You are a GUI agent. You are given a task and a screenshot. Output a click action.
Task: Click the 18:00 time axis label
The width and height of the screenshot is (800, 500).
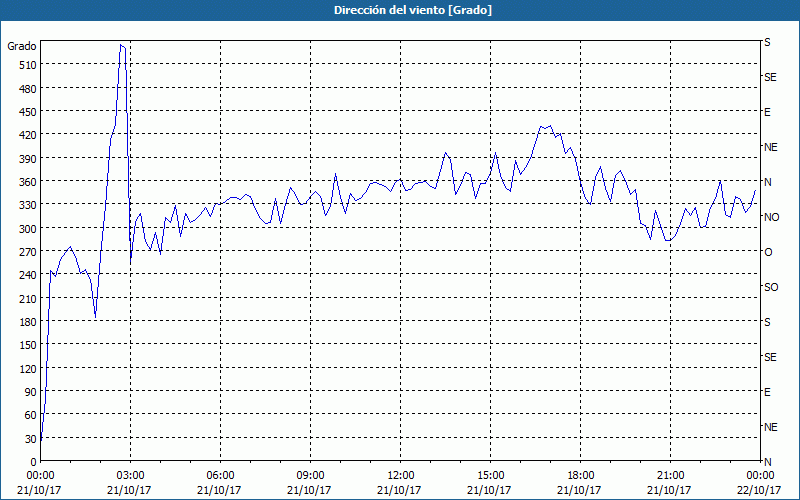tap(580, 476)
